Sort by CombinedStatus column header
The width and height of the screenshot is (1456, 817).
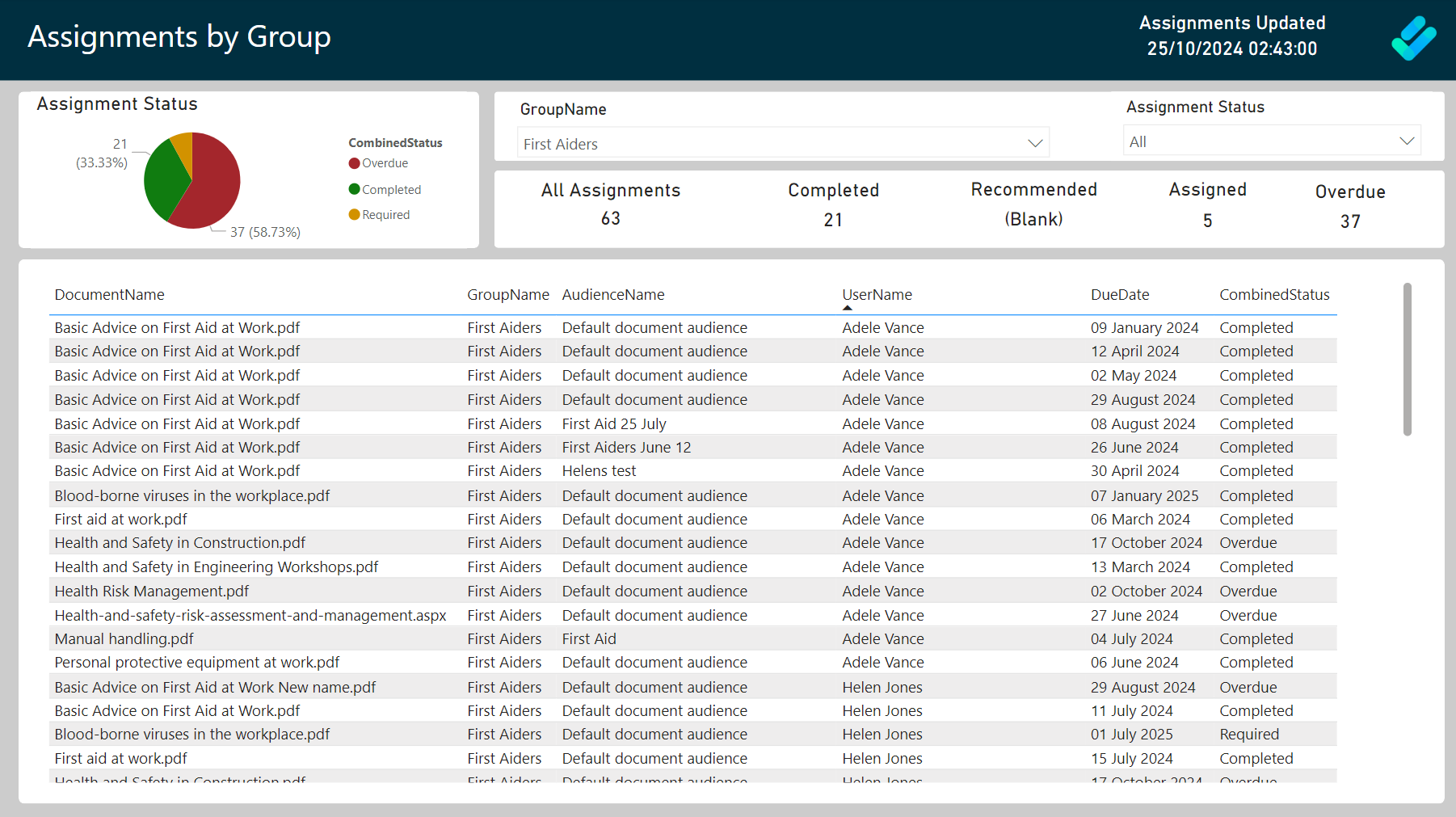[x=1273, y=295]
